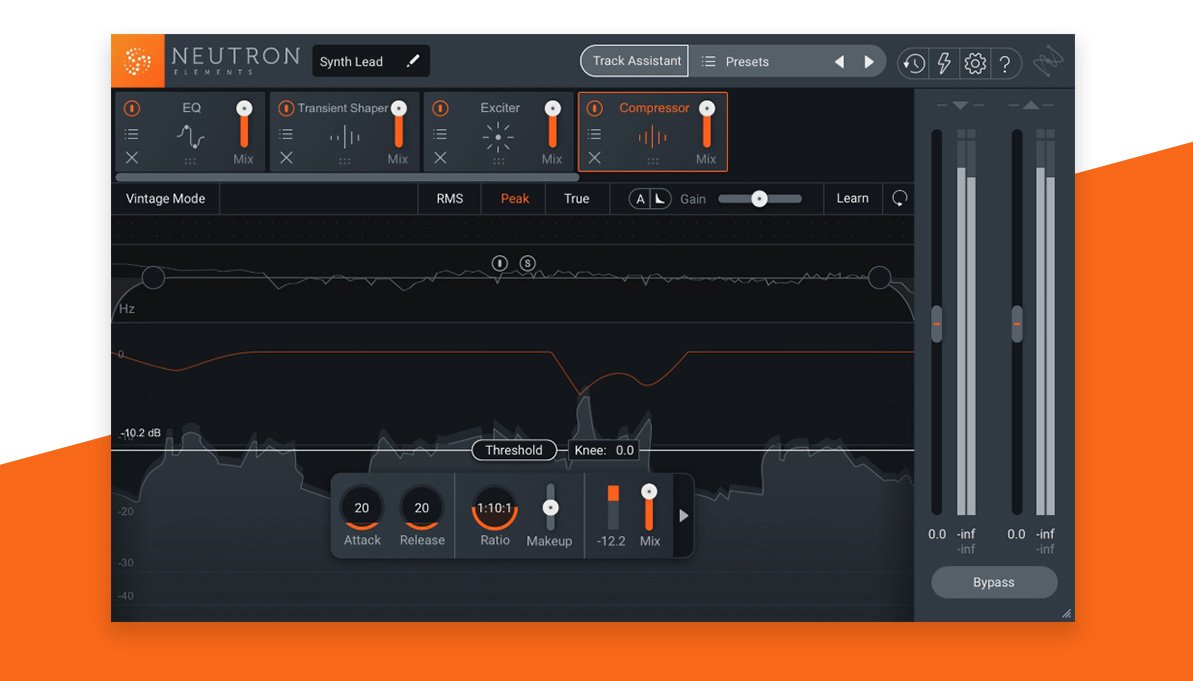Click the undo history icon

tap(912, 62)
